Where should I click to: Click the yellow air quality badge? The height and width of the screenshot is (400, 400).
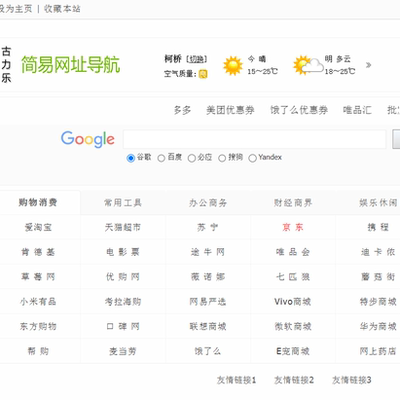(x=203, y=74)
